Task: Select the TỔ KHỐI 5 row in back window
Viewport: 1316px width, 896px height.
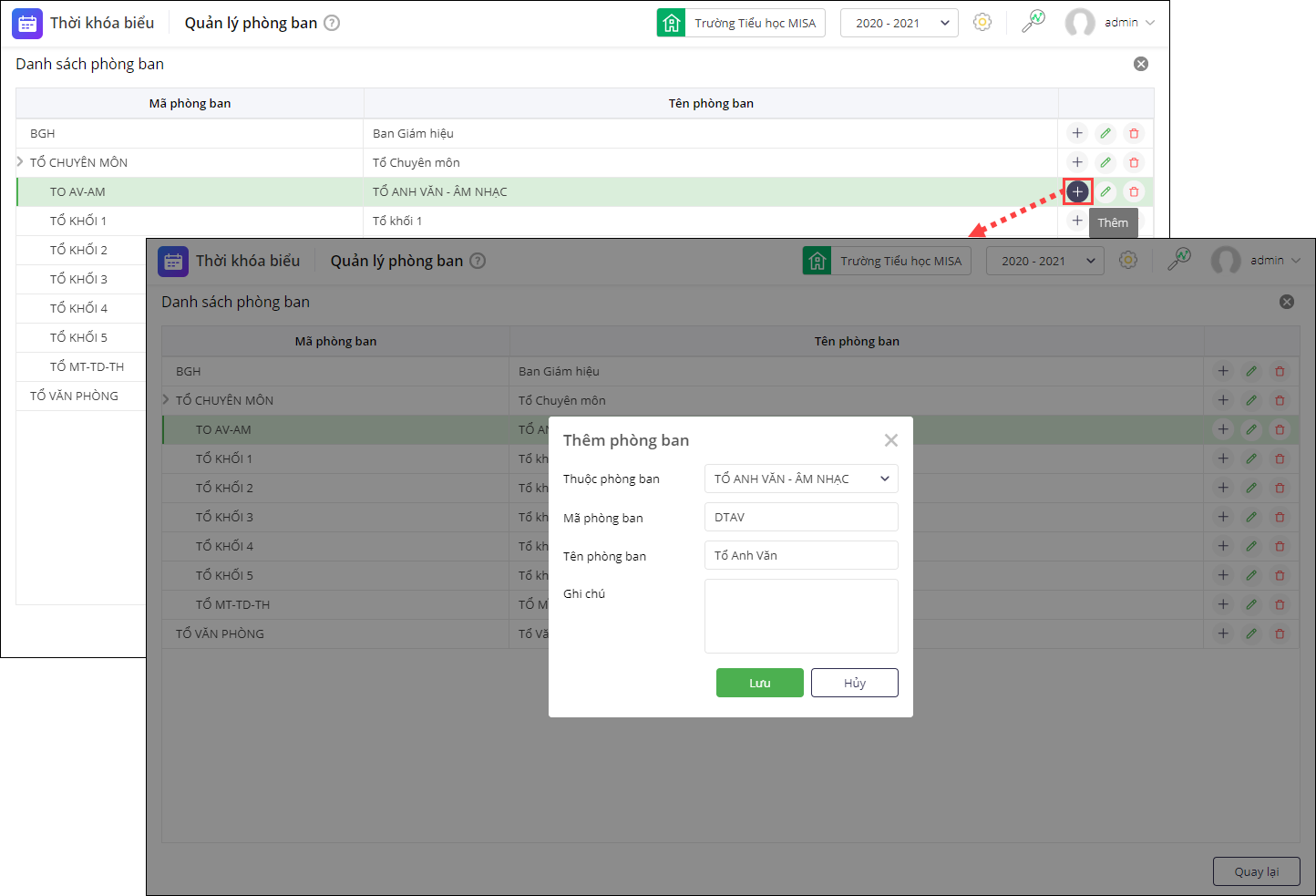Action: tap(81, 337)
